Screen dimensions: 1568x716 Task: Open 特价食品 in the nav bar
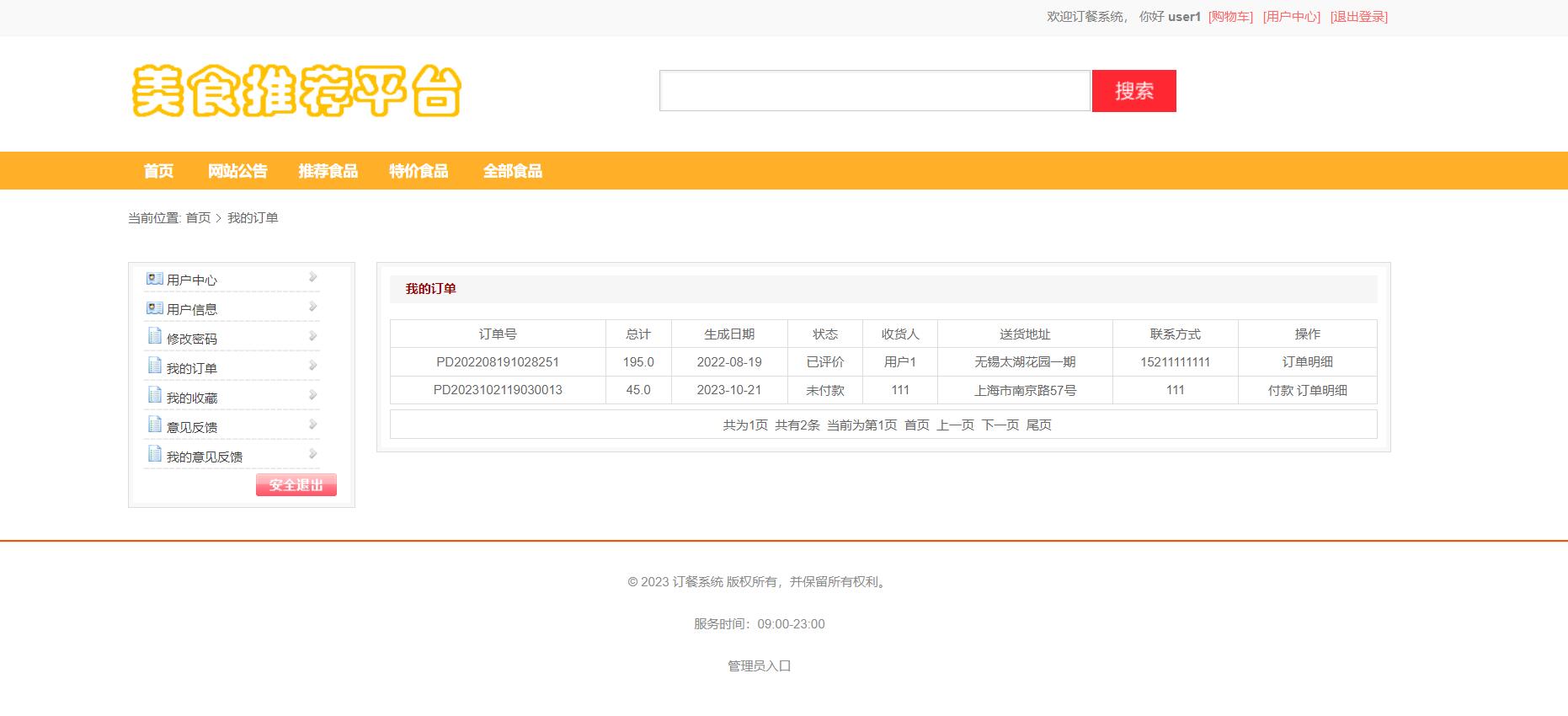[419, 171]
